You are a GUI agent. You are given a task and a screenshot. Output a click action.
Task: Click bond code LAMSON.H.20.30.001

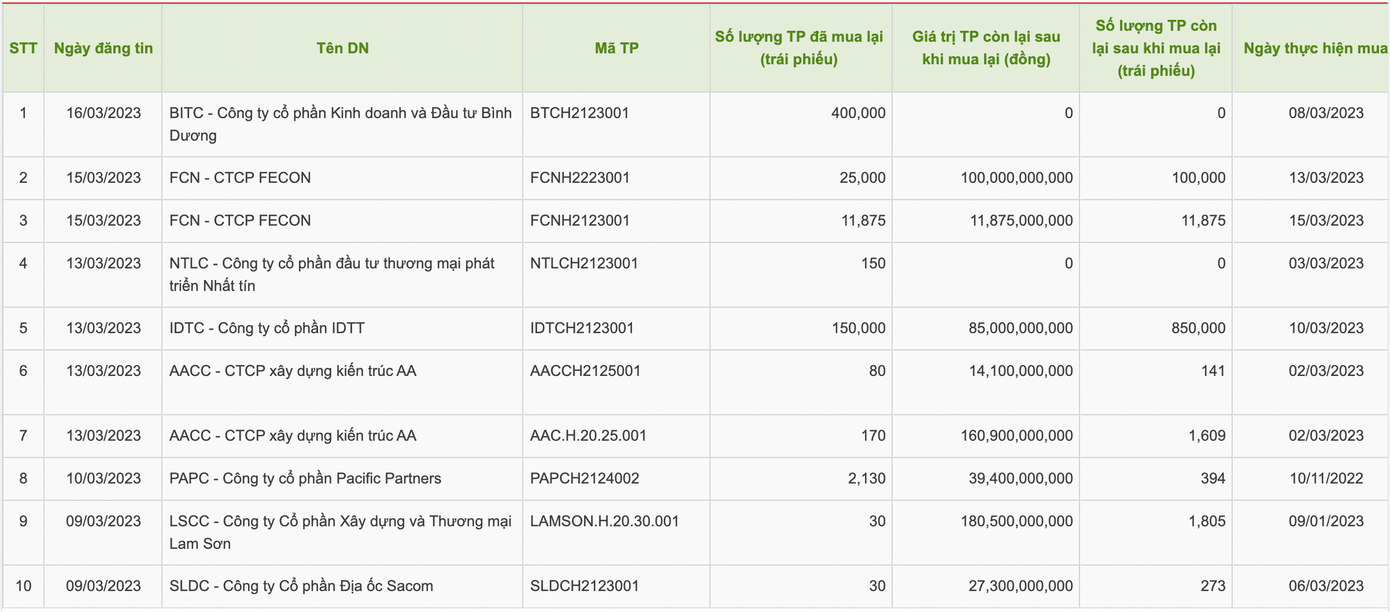[x=604, y=522]
